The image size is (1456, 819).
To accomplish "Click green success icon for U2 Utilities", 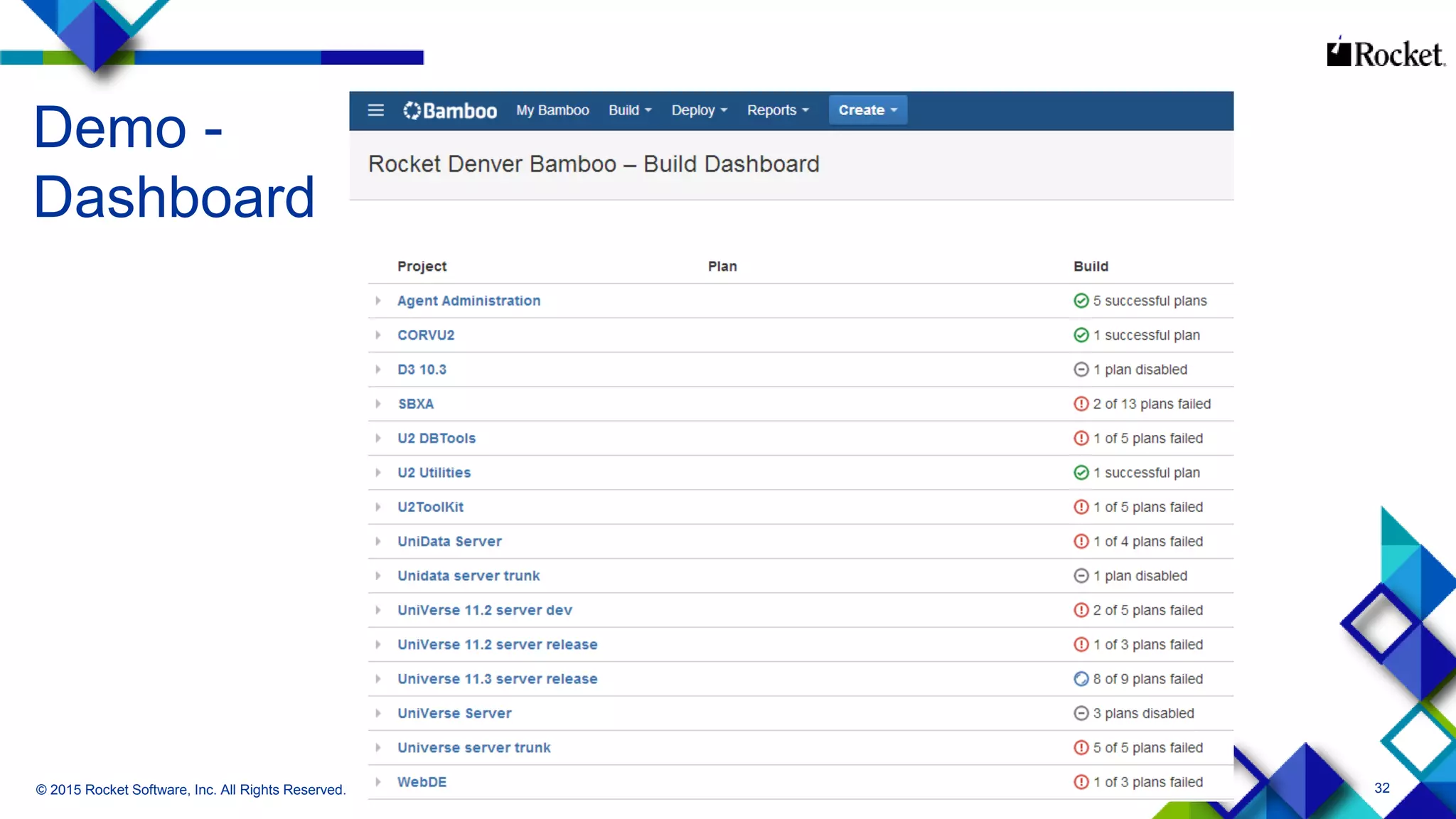I will tap(1081, 473).
